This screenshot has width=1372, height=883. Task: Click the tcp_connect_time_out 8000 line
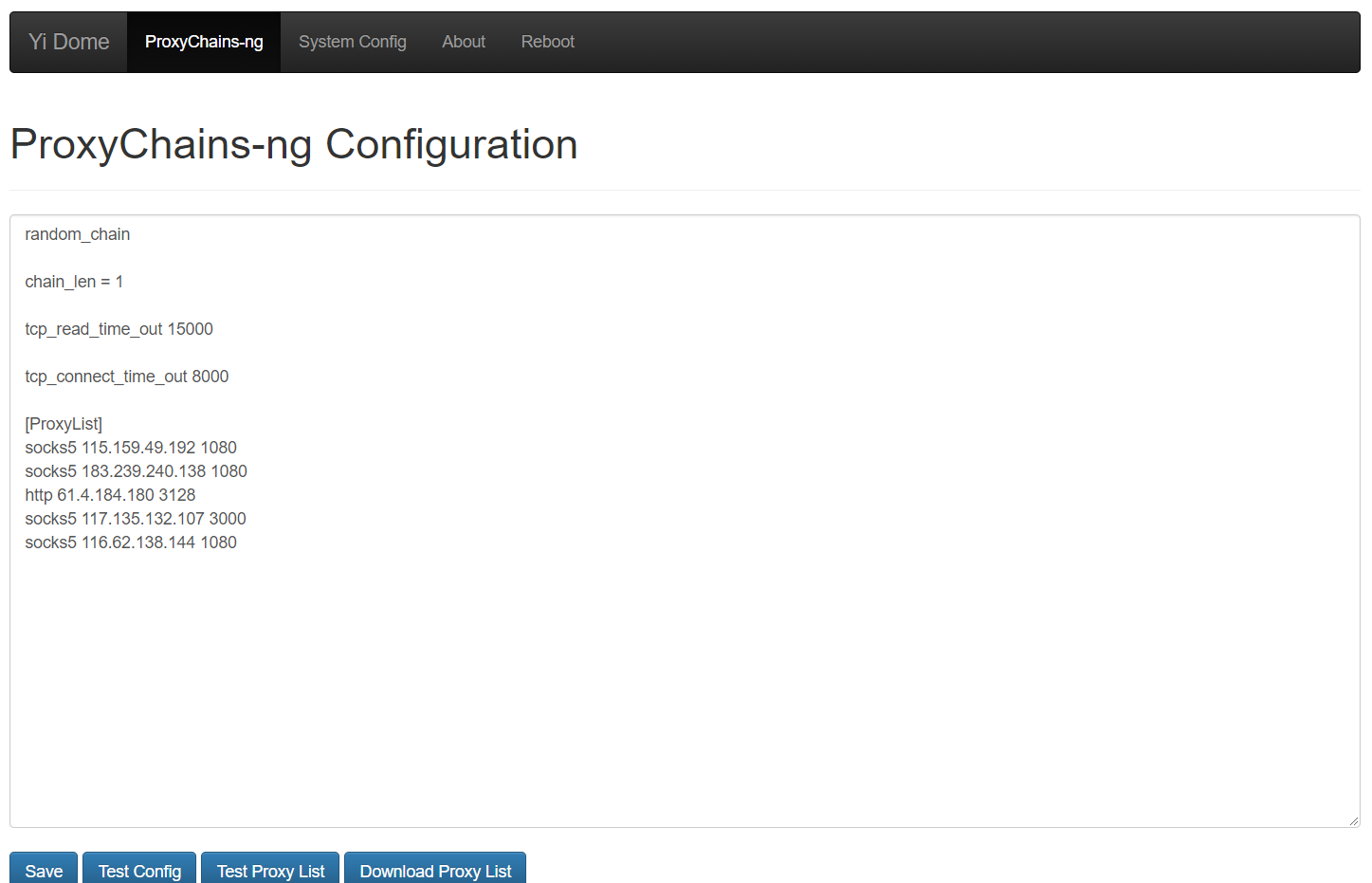[x=127, y=377]
